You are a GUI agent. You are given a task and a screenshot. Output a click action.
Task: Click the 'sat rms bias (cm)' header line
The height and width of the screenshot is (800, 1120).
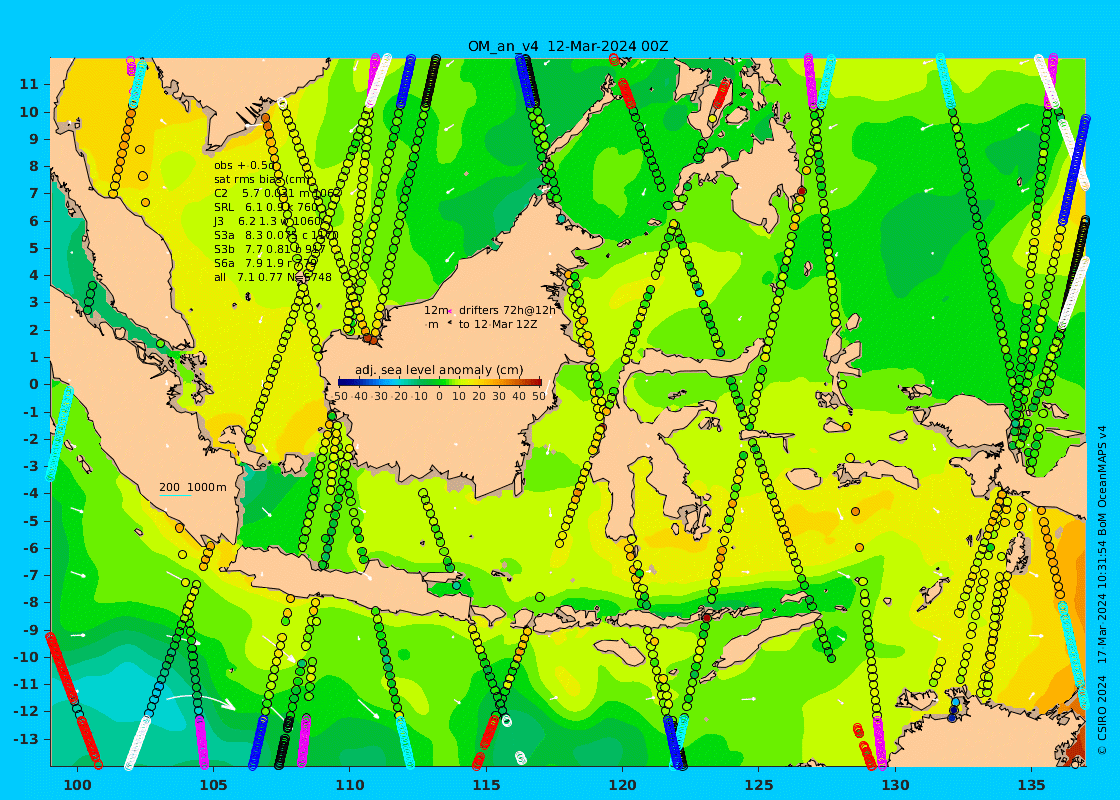coord(262,179)
